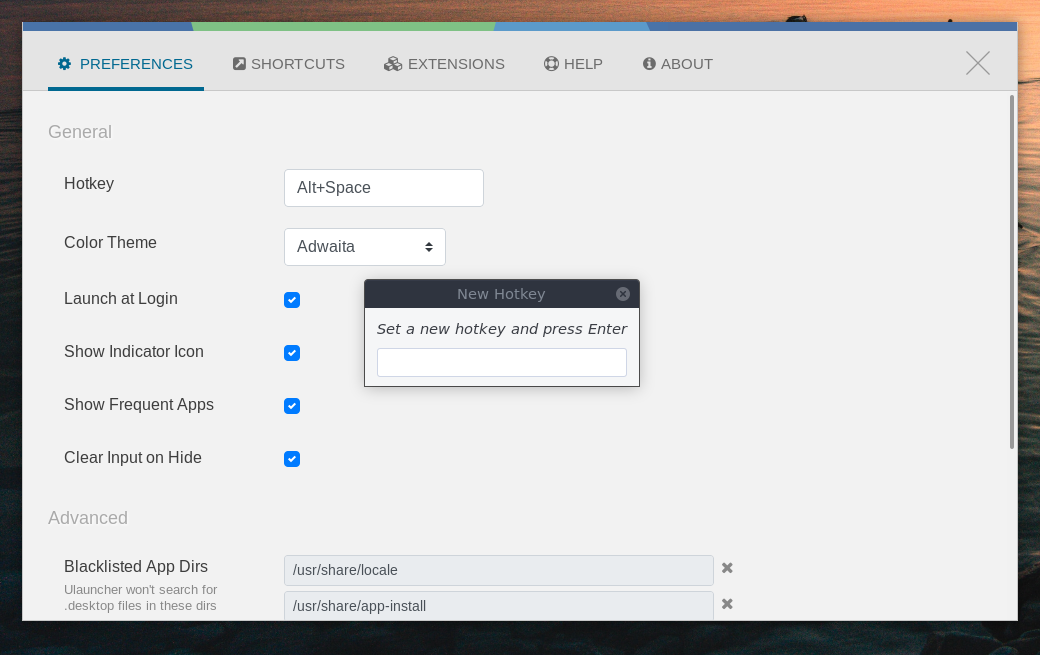
Task: Click the Adwaita theme selector arrows
Action: (428, 247)
